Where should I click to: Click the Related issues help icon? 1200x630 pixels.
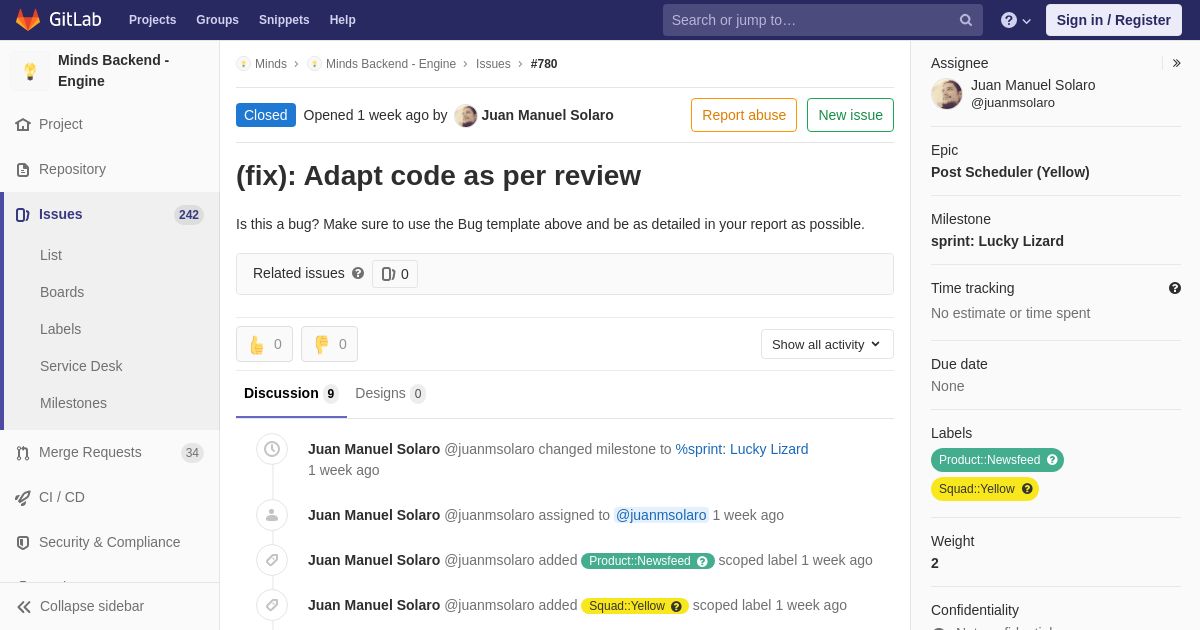click(358, 273)
